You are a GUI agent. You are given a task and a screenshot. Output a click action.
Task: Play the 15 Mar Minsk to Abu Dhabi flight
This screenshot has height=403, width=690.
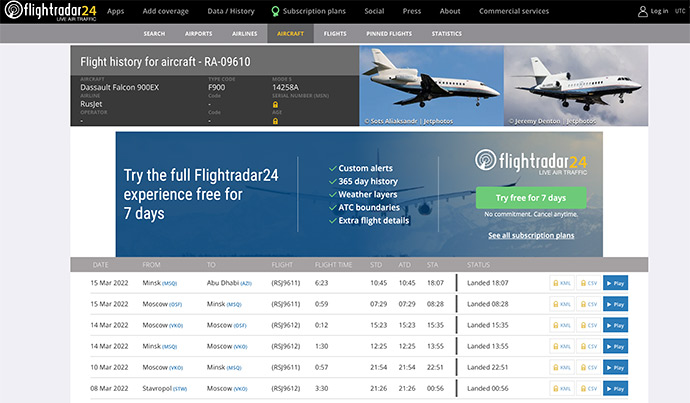pos(615,283)
